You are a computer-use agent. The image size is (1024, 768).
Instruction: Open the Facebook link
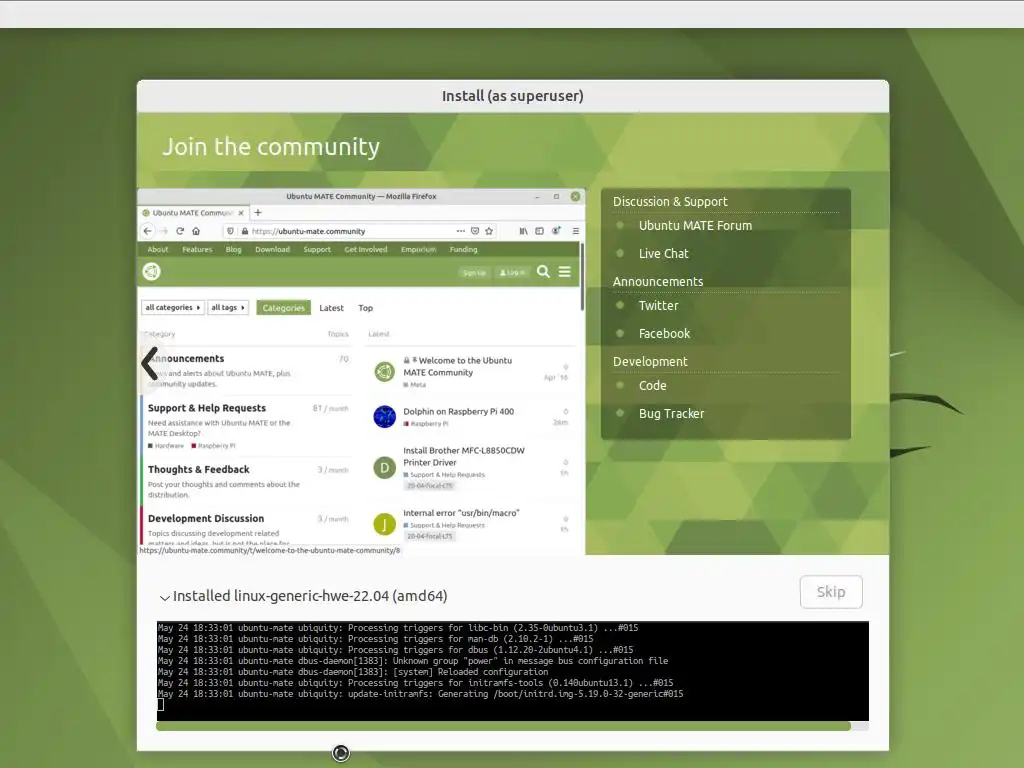click(x=664, y=334)
